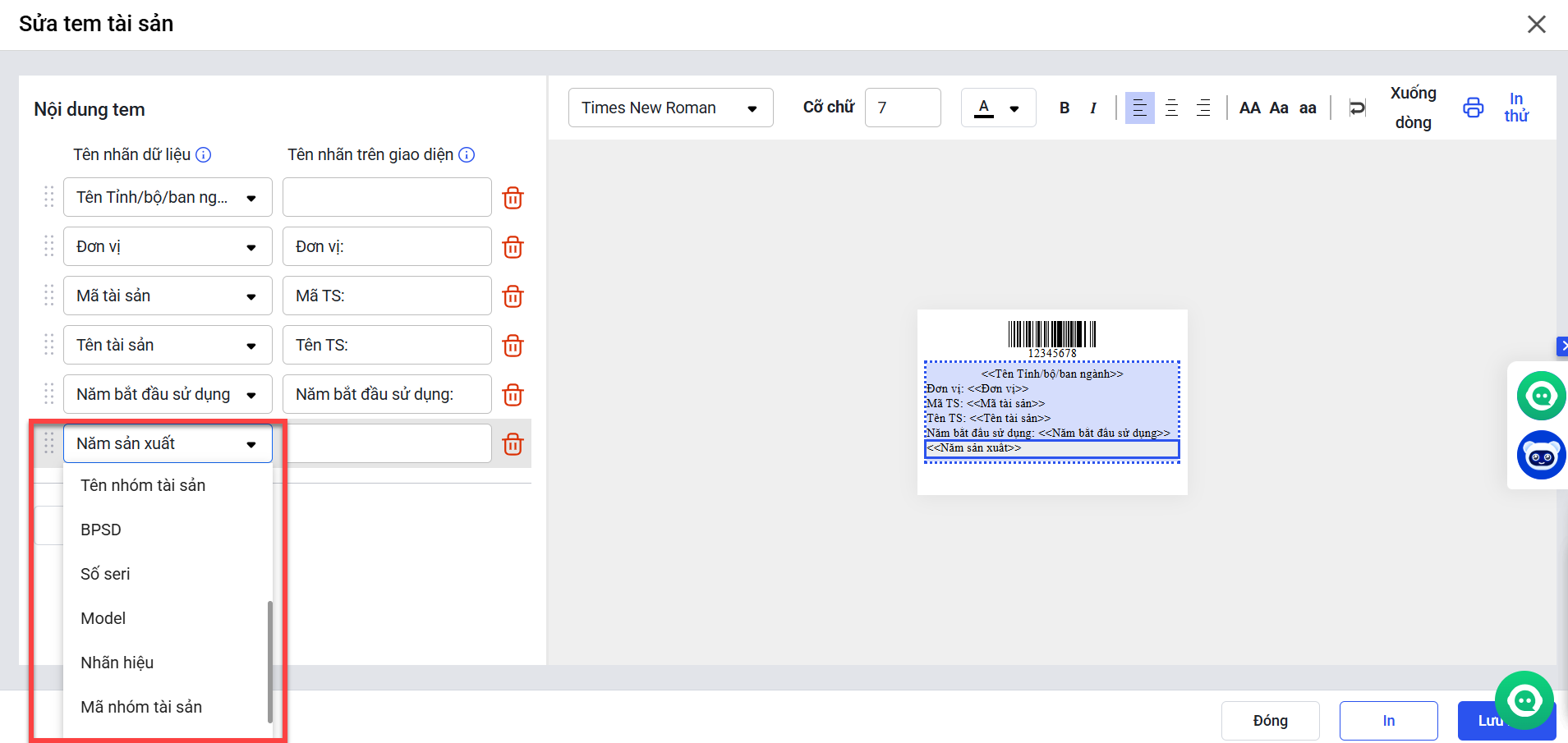Click the print icon in toolbar
The height and width of the screenshot is (743, 1568).
click(x=1473, y=108)
